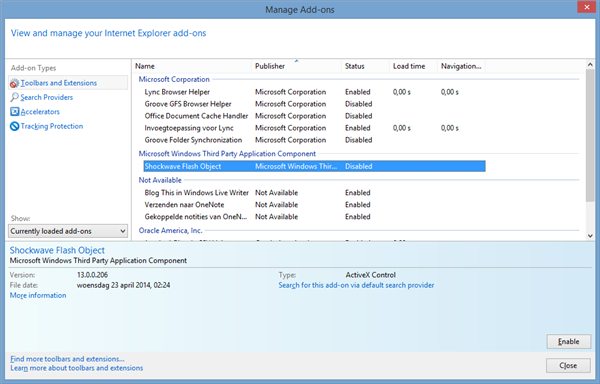Search for this add-on via default provider
The image size is (600, 384).
pyautogui.click(x=356, y=285)
